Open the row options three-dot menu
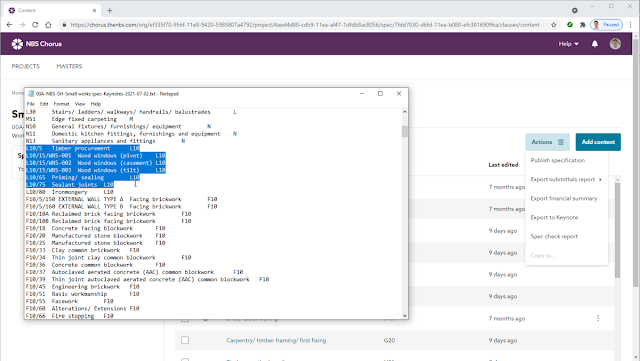 598,318
